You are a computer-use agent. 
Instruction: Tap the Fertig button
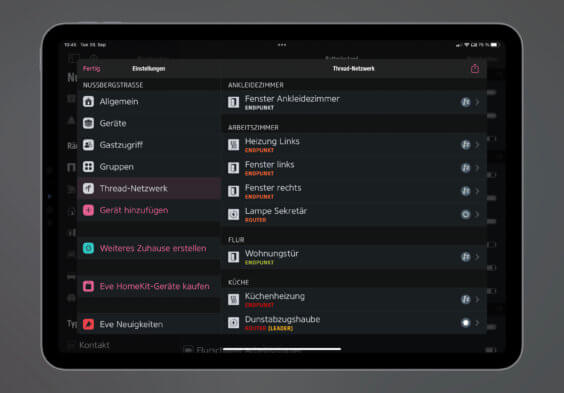pyautogui.click(x=91, y=68)
